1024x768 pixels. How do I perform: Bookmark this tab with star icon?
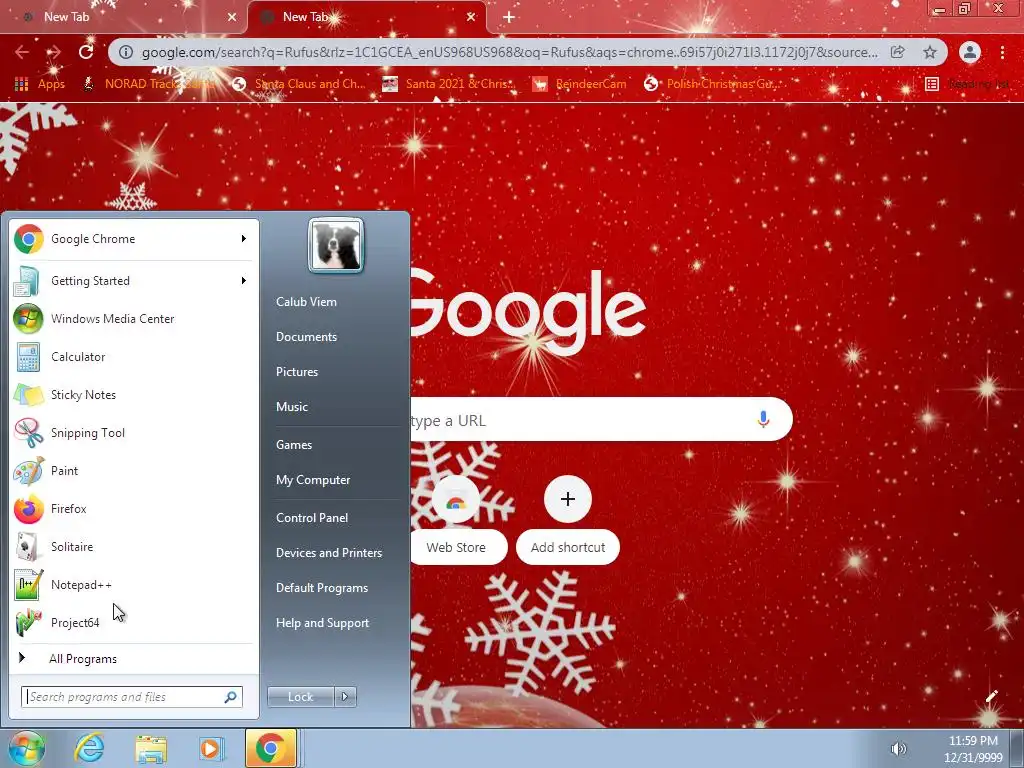pyautogui.click(x=930, y=52)
